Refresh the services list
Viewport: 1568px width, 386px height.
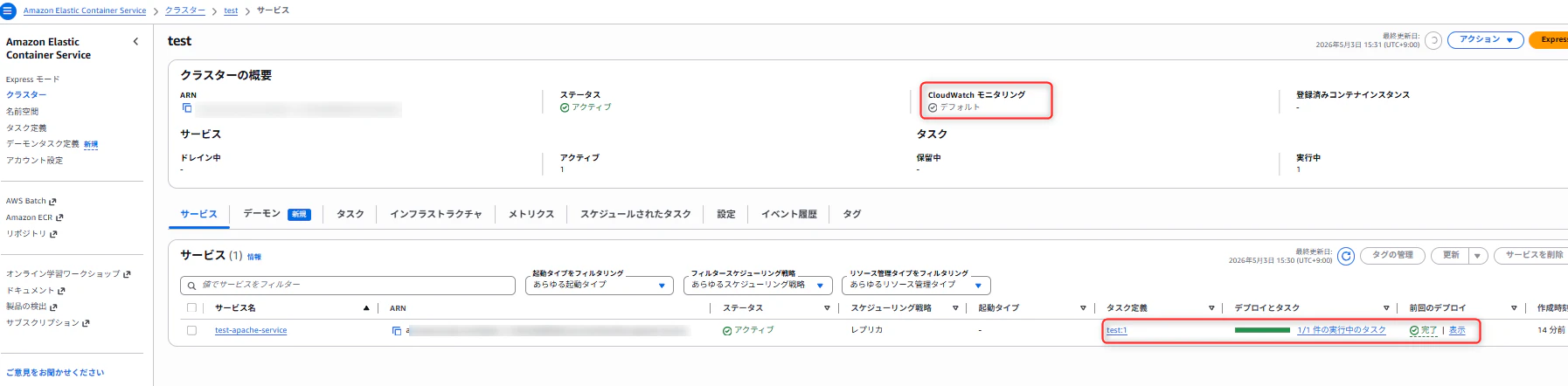coord(1346,256)
